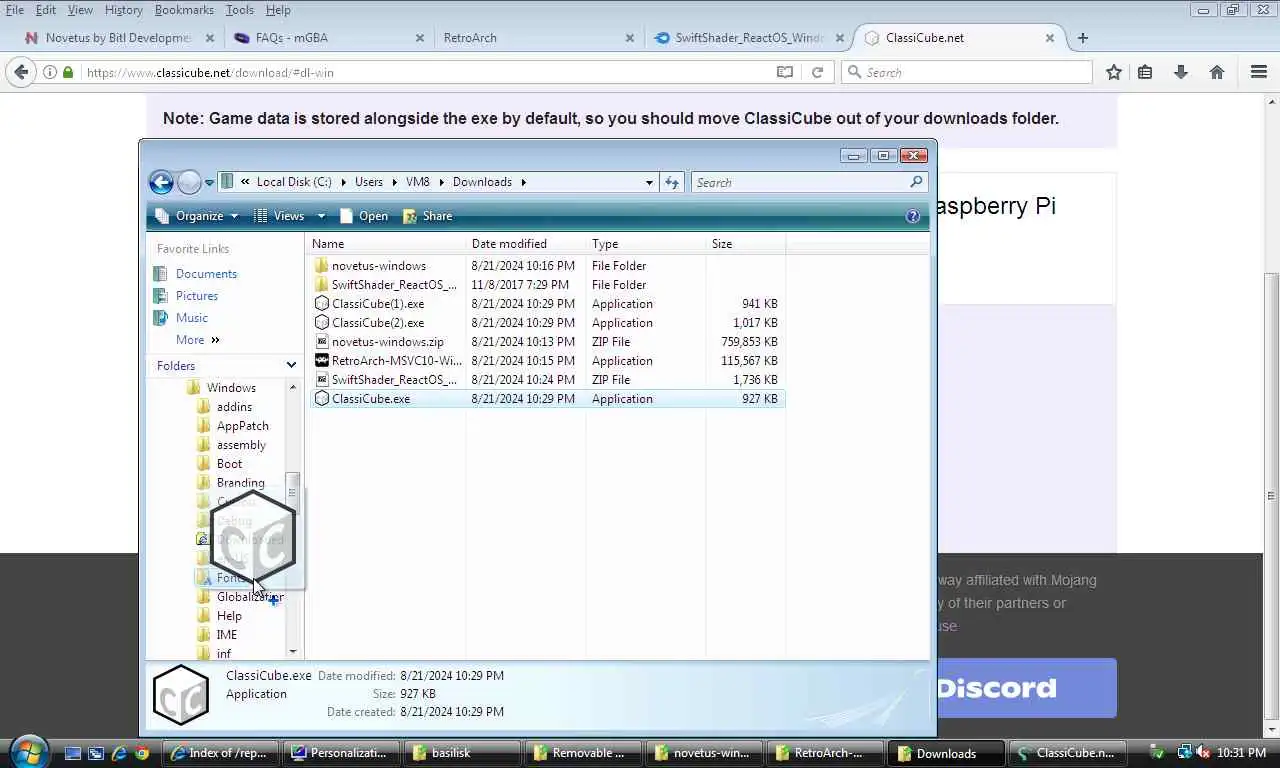Open the Firefox Tools menu
Screen dimensions: 1280x768
click(x=239, y=10)
